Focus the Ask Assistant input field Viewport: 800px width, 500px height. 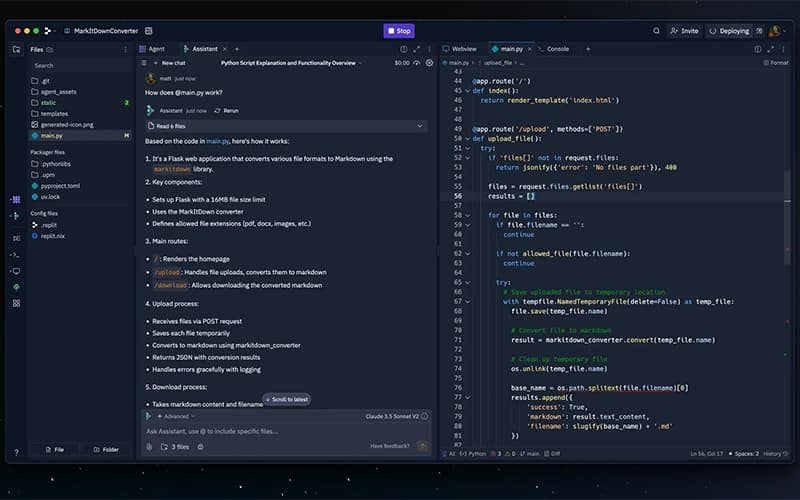pyautogui.click(x=286, y=431)
